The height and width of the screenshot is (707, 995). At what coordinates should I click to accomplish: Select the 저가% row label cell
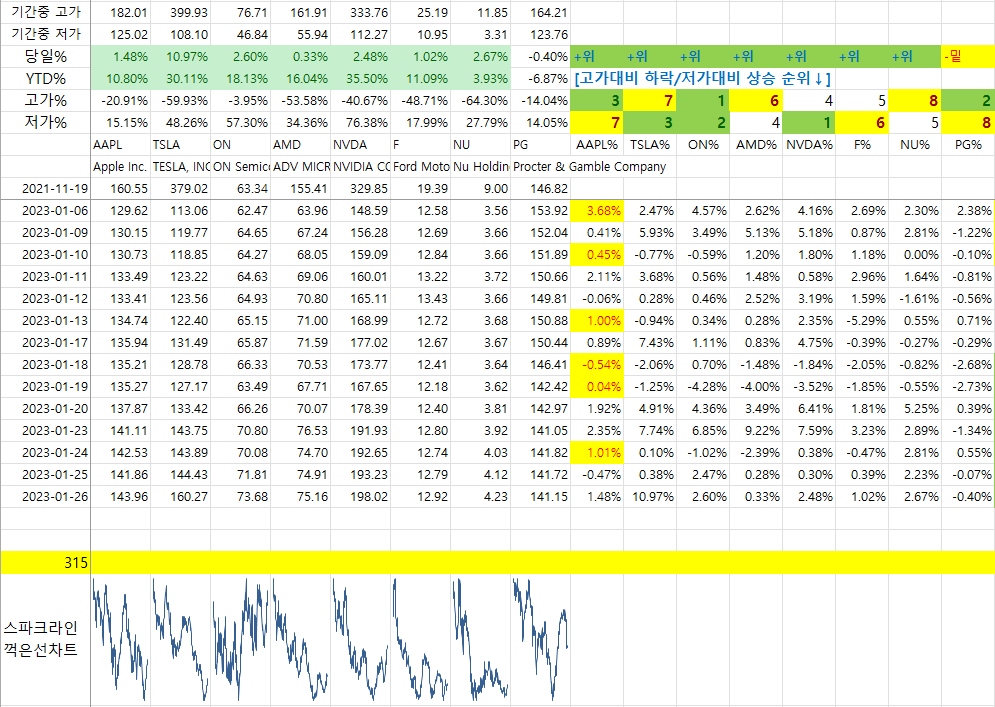coord(46,122)
